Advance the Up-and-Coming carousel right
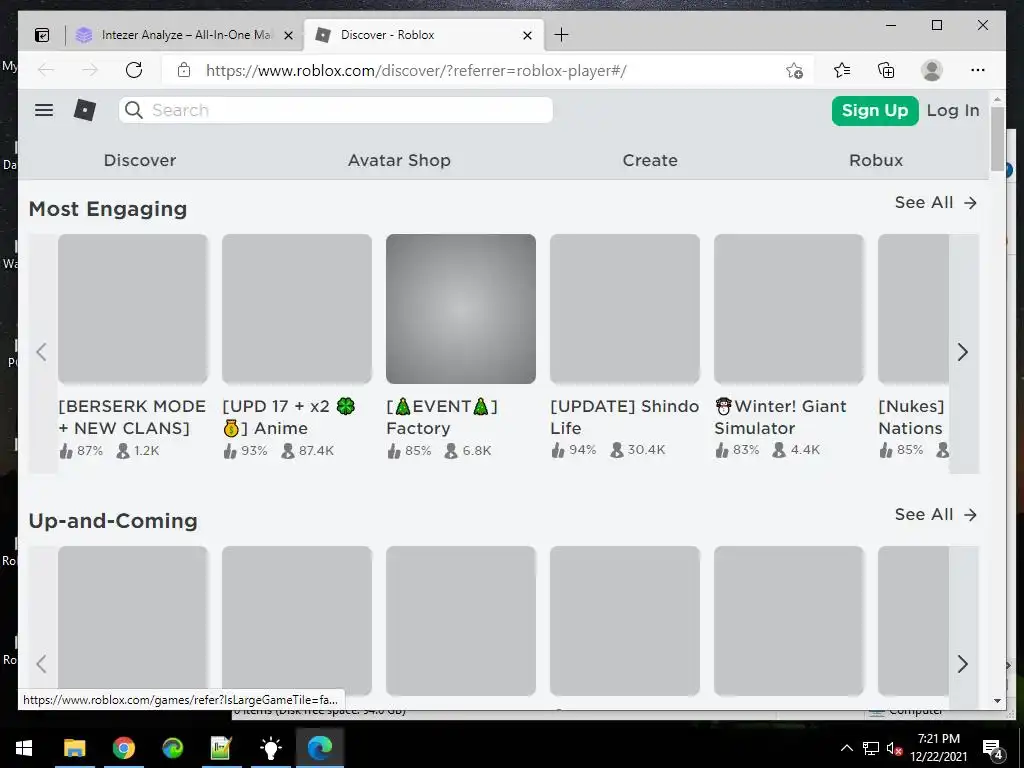Viewport: 1024px width, 768px height. 963,664
